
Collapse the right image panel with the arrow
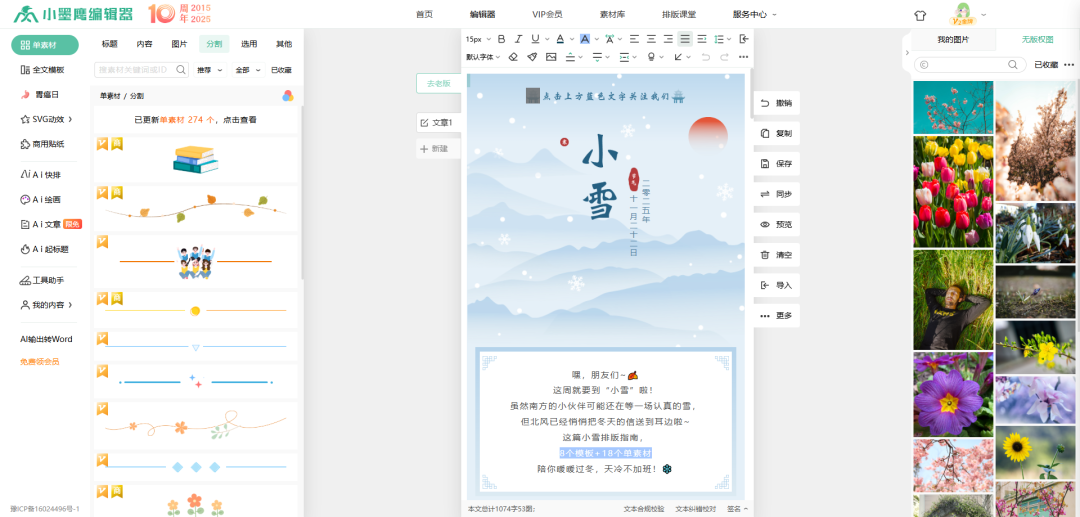(x=906, y=52)
